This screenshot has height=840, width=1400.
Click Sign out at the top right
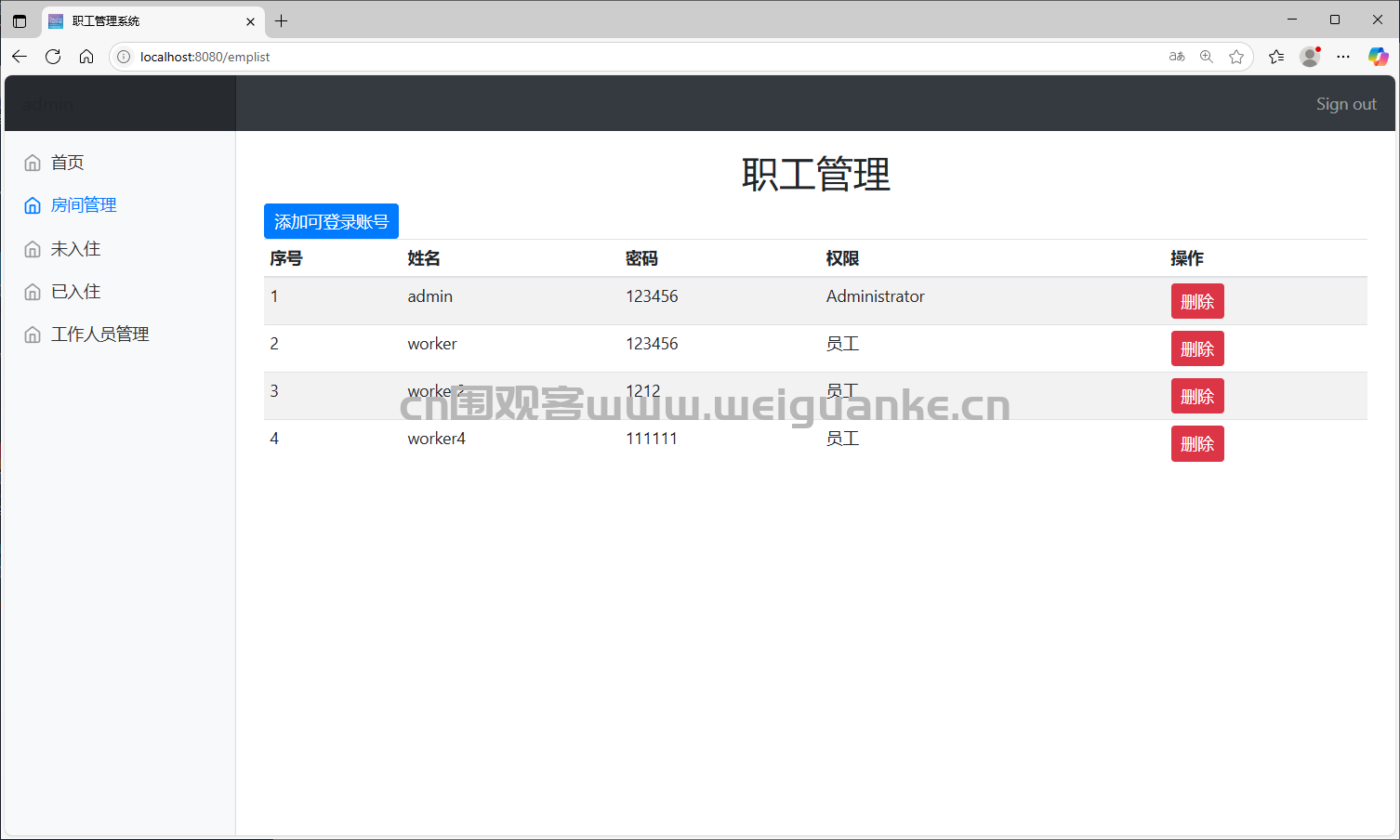pos(1346,103)
